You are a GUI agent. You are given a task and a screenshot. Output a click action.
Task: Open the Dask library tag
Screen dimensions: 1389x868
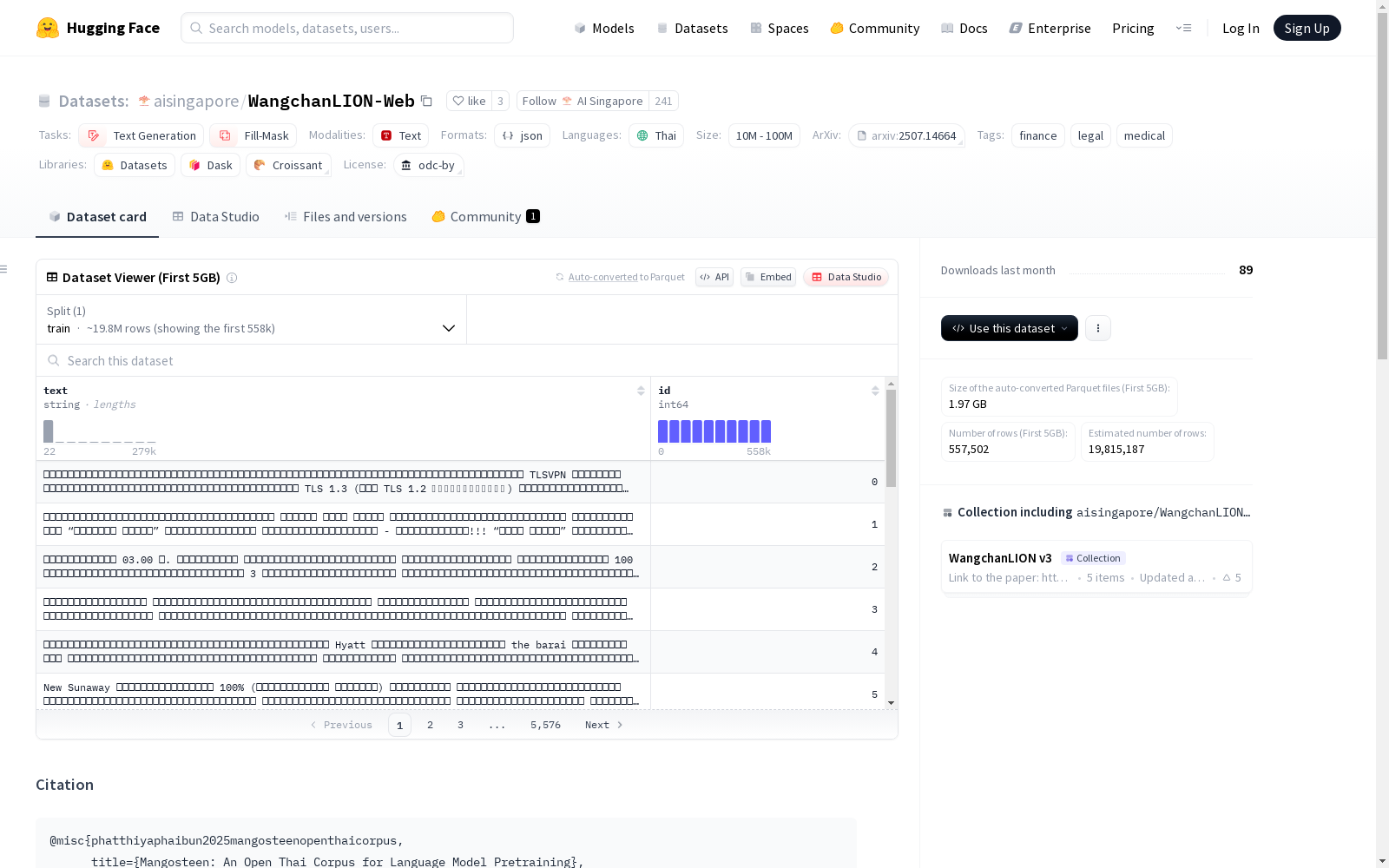(x=210, y=165)
